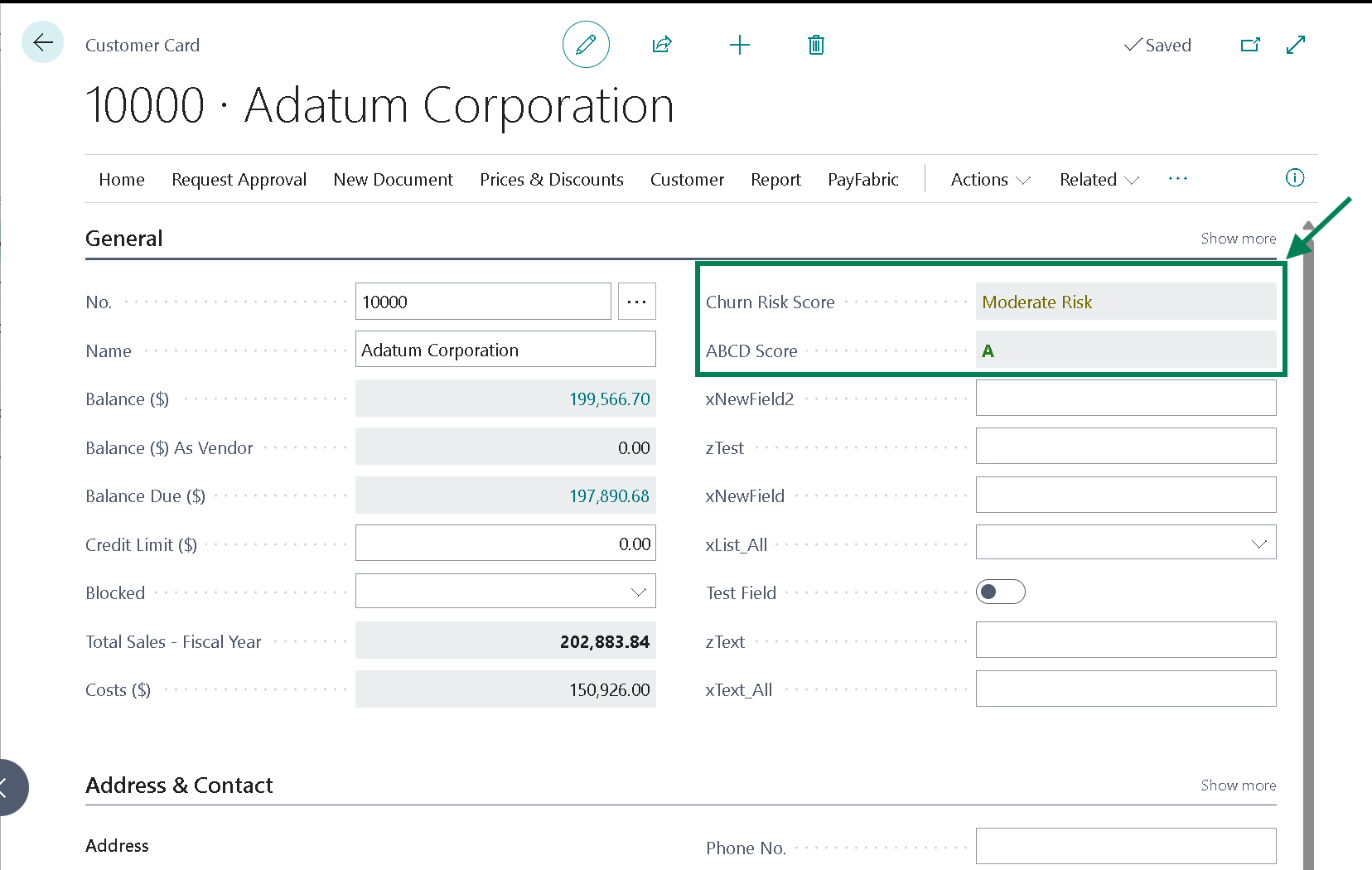Click Show more in General section

point(1238,239)
